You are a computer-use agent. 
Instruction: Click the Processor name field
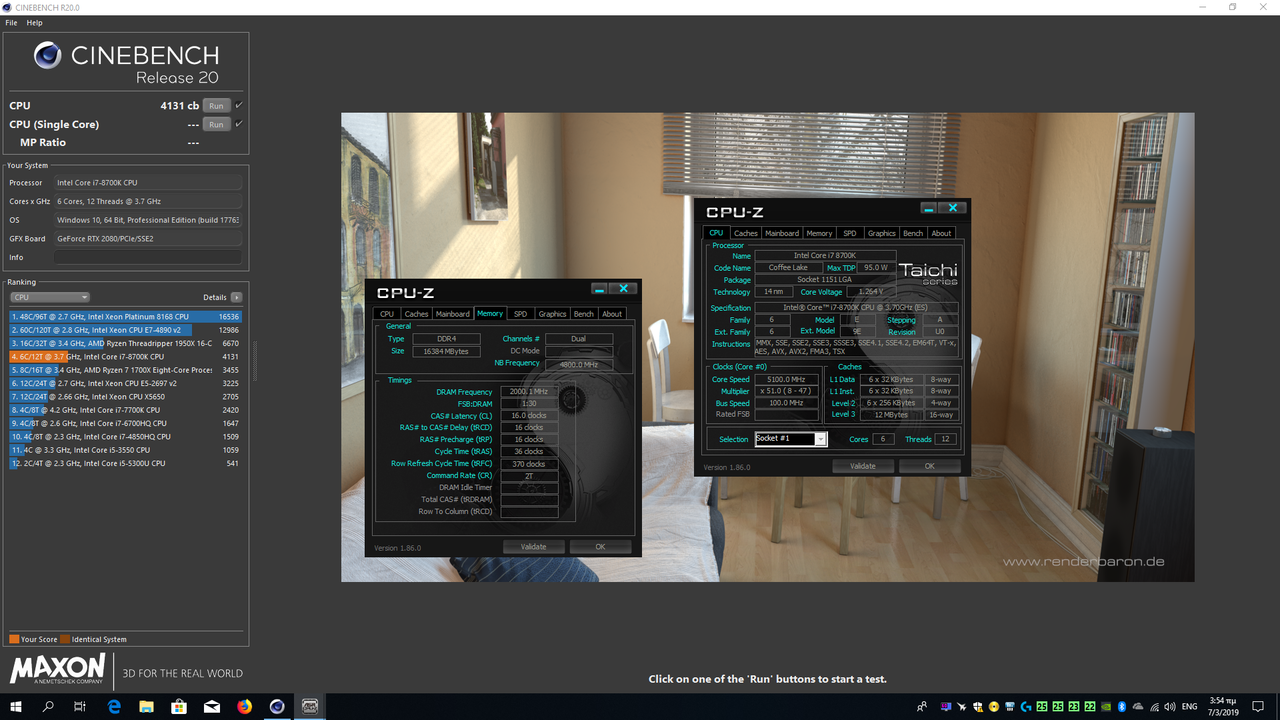(147, 183)
